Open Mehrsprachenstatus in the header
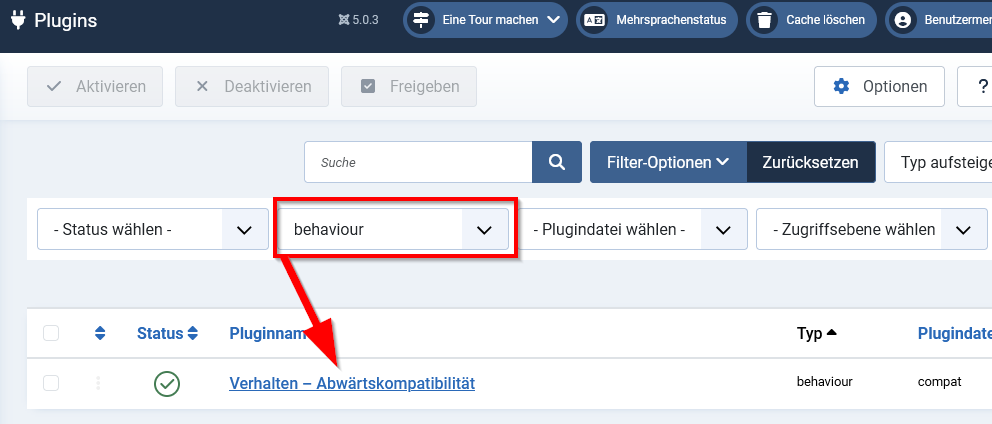 pos(657,19)
